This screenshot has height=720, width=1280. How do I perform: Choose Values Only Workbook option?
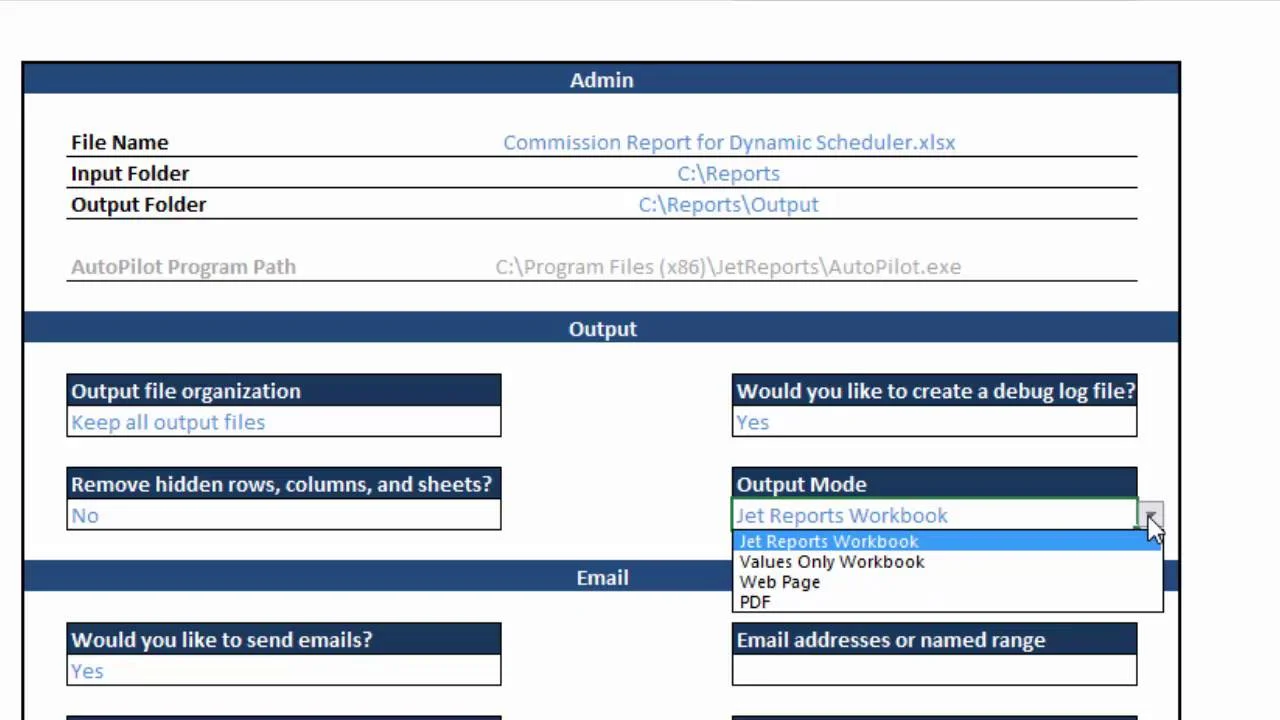click(831, 562)
